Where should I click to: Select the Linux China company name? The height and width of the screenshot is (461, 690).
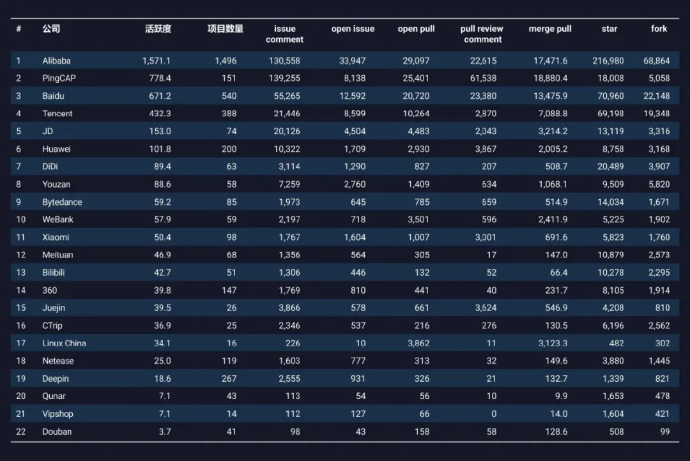pyautogui.click(x=64, y=343)
